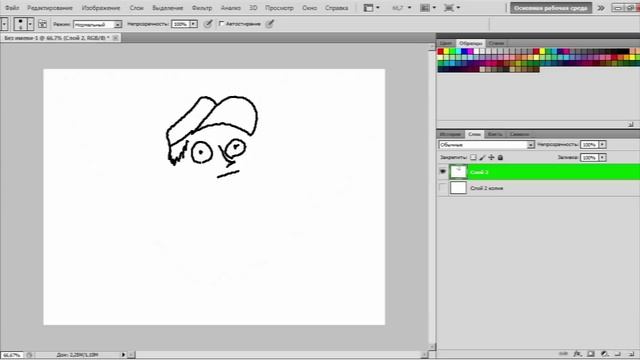640x360 pixels.
Task: Open the Изображение menu
Action: coord(101,8)
